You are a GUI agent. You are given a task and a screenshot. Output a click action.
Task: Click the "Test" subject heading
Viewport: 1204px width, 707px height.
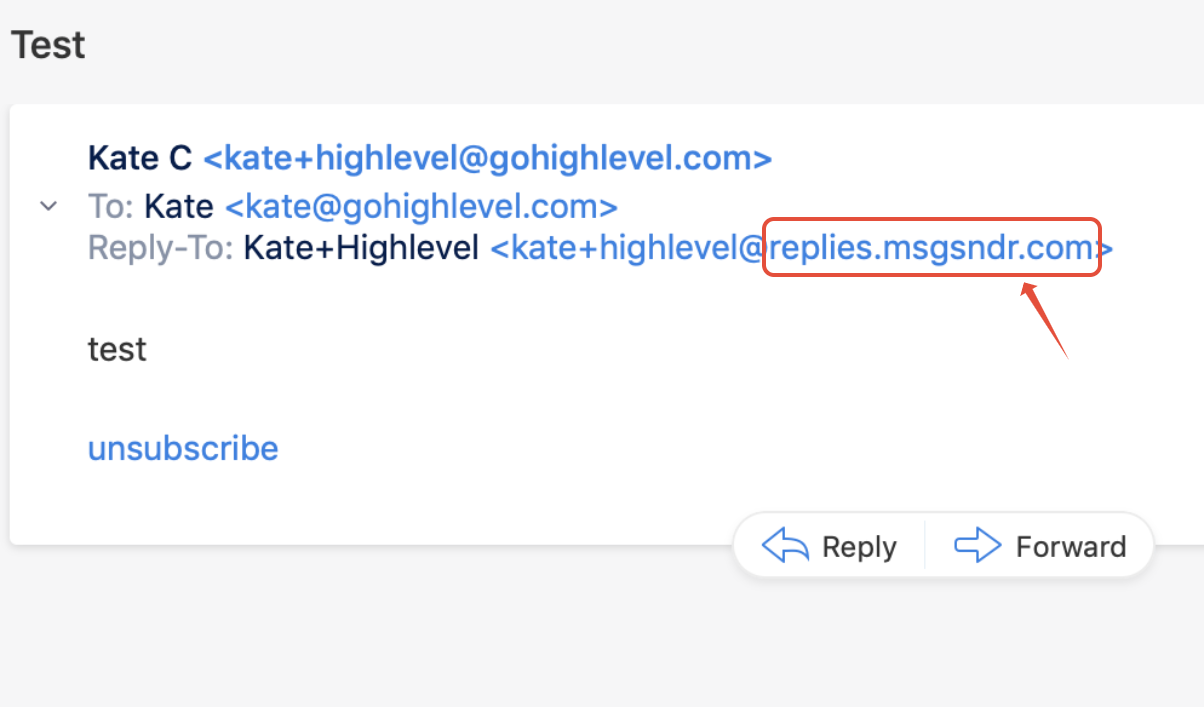[x=48, y=45]
